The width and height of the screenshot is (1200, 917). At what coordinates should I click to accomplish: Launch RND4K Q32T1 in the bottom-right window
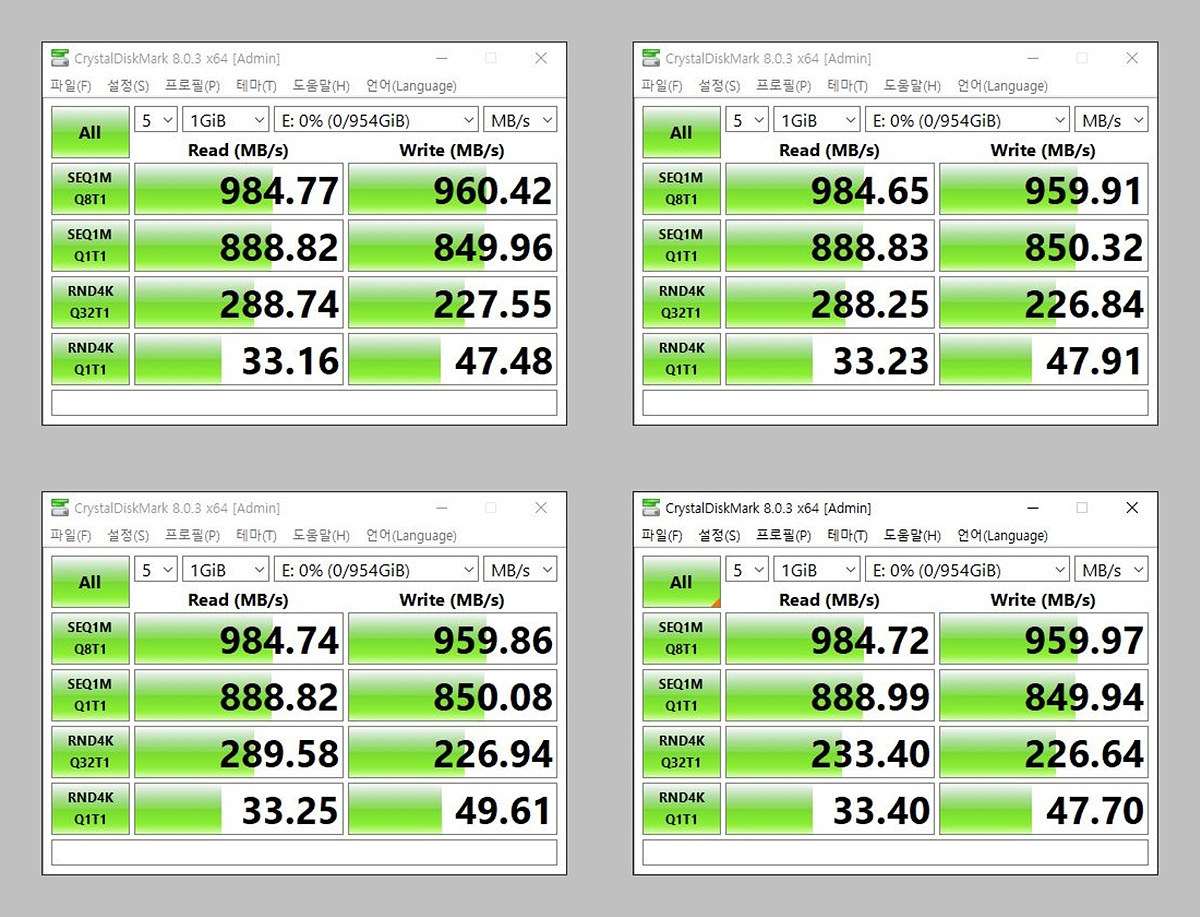(681, 753)
